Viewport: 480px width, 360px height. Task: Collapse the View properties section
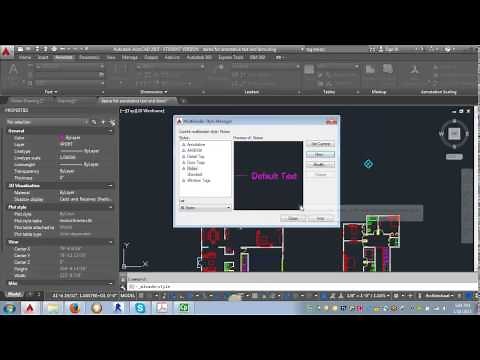pos(110,242)
